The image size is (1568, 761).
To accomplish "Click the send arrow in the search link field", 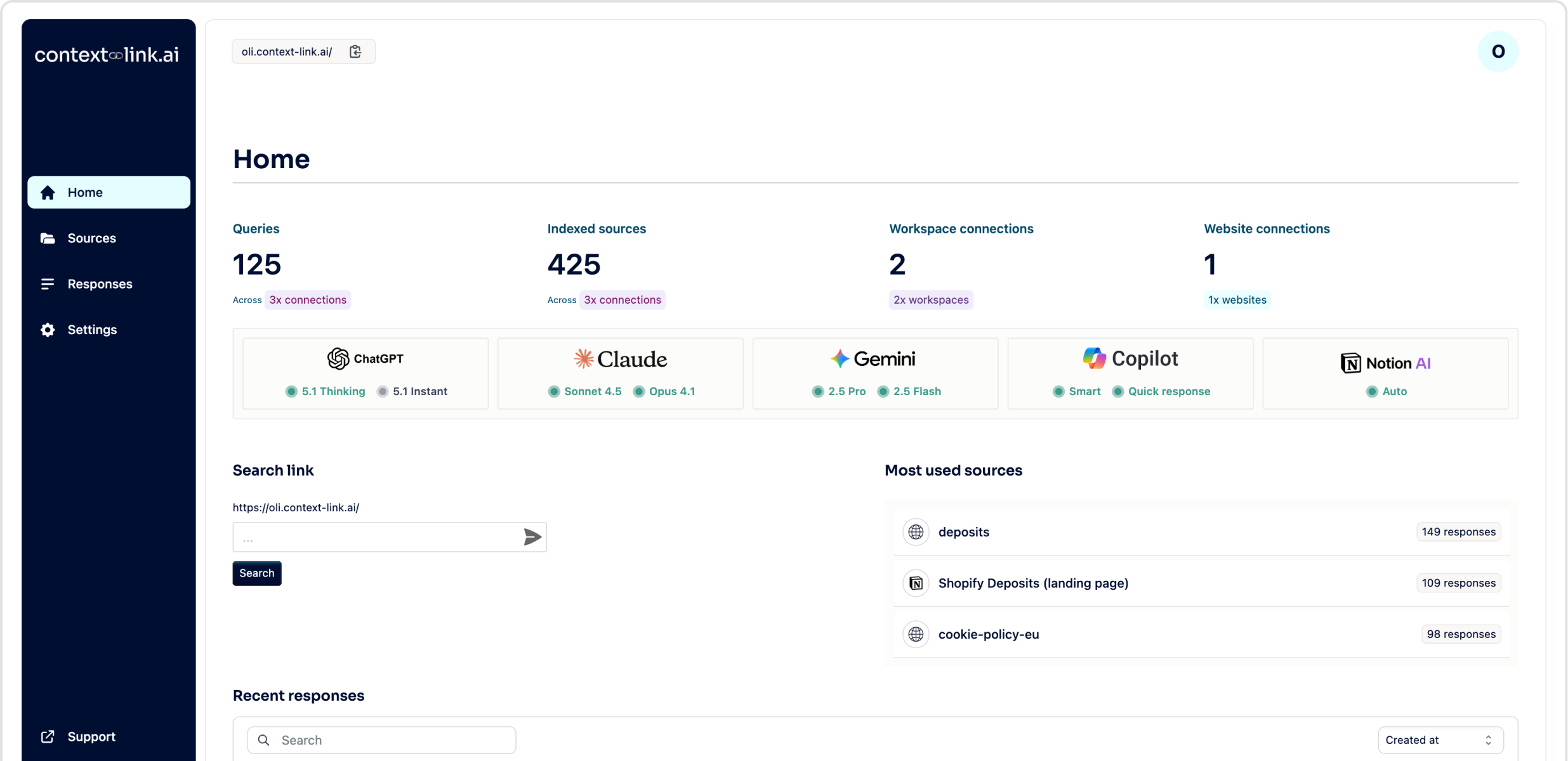I will [x=530, y=537].
